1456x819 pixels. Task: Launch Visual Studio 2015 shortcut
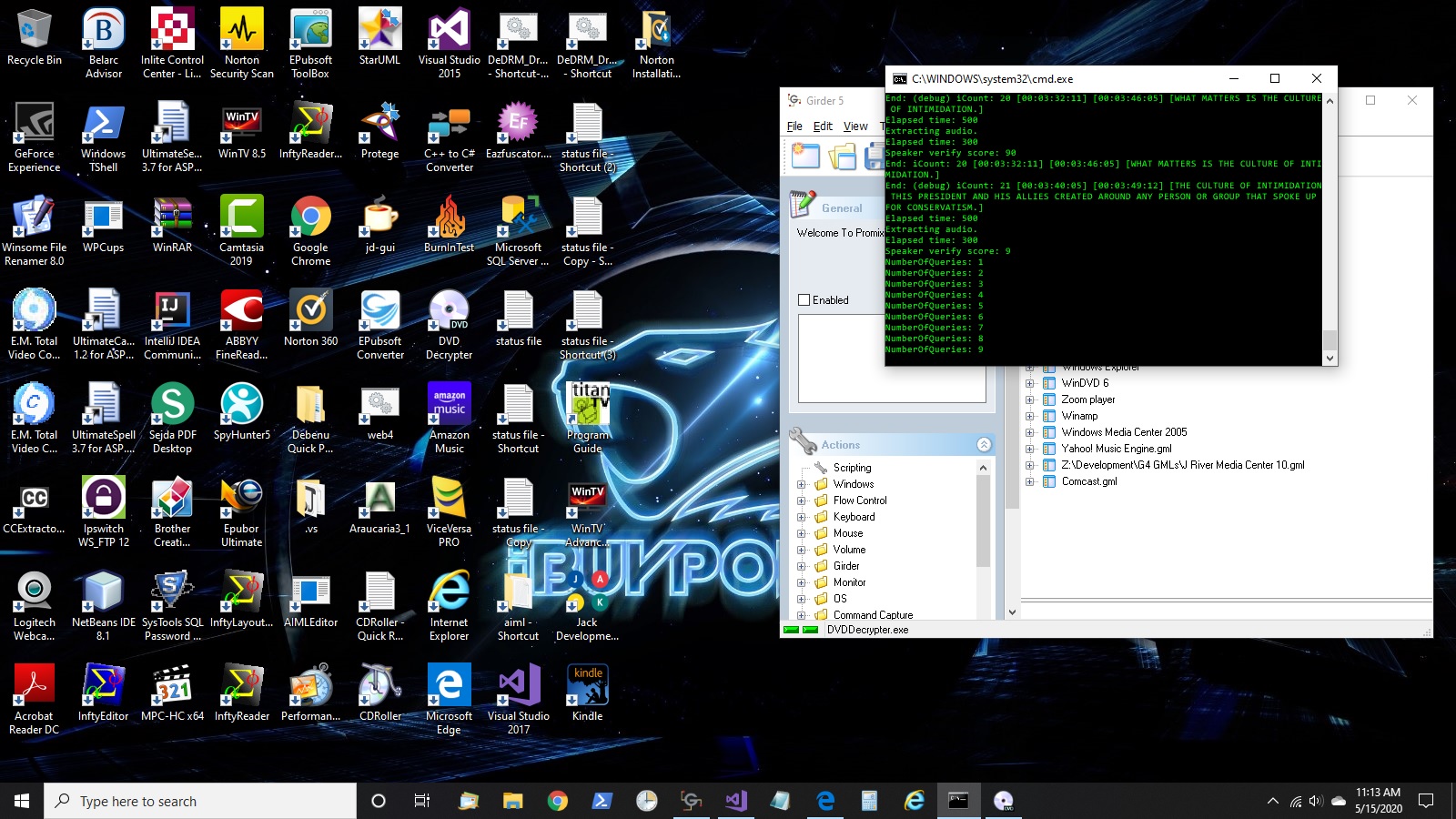coord(450,44)
